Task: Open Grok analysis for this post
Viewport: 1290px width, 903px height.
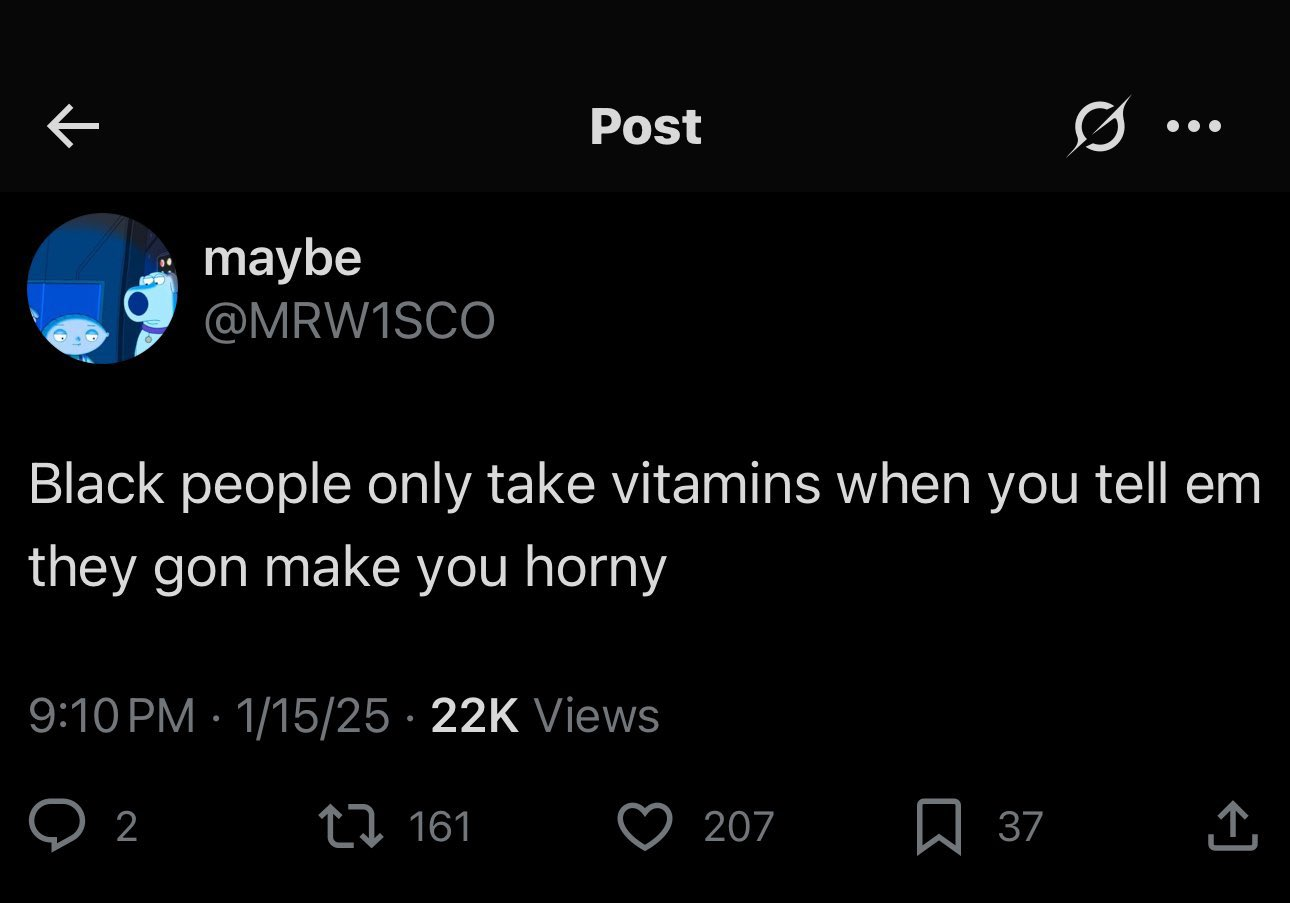Action: click(x=1100, y=125)
